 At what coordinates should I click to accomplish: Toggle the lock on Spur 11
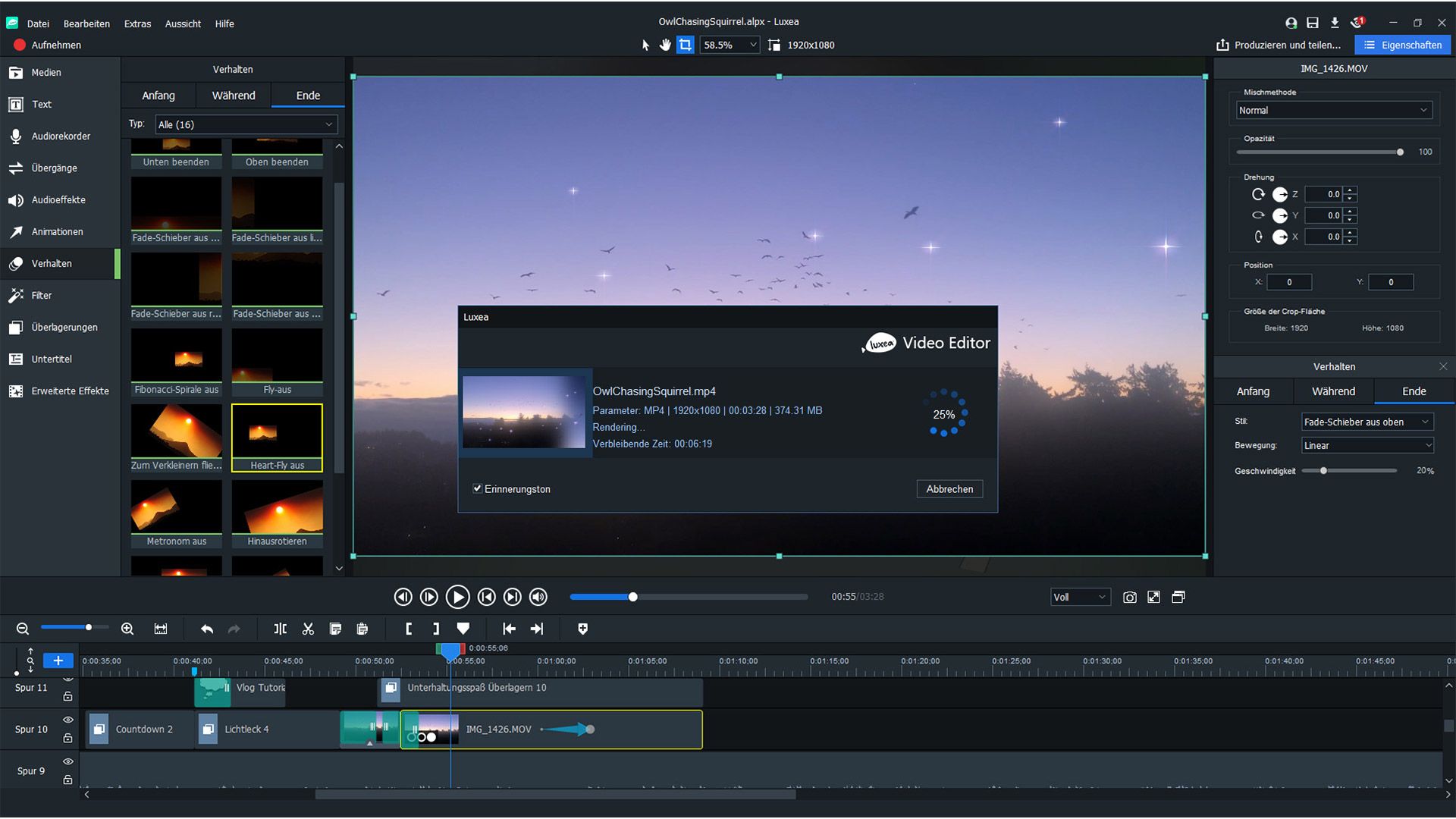coord(67,696)
